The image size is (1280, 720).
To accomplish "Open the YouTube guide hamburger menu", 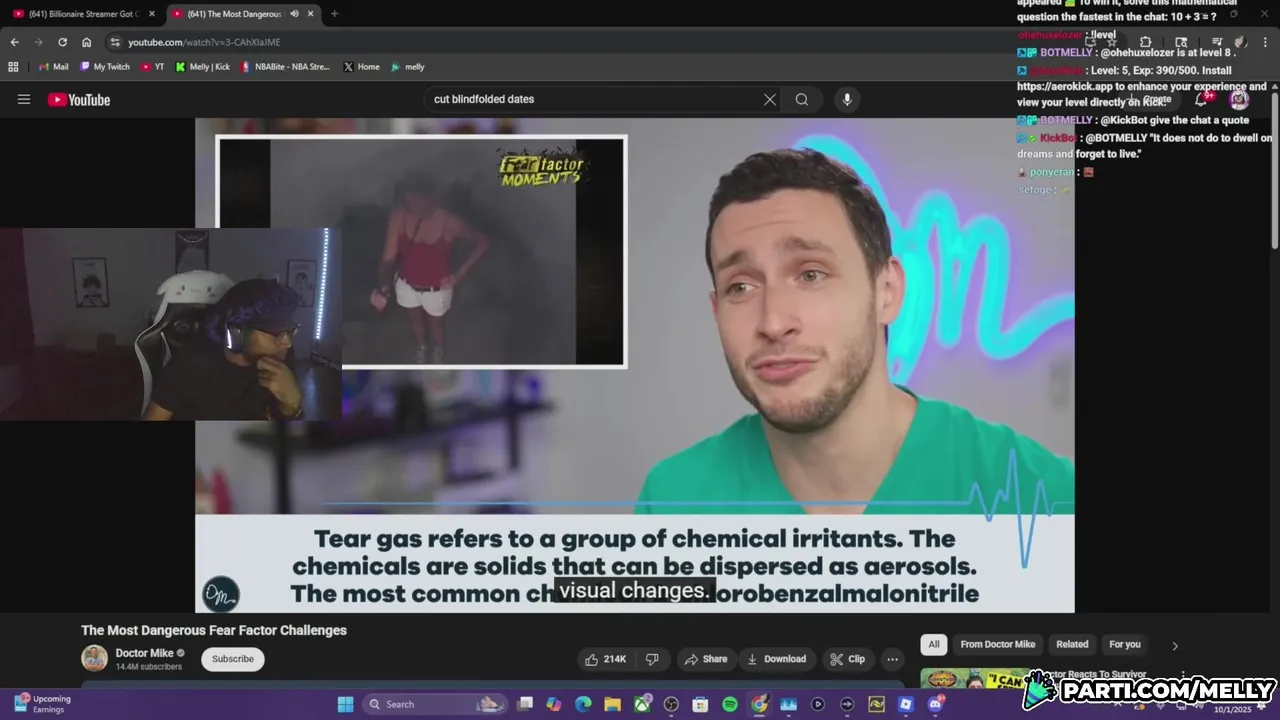I will tap(24, 99).
